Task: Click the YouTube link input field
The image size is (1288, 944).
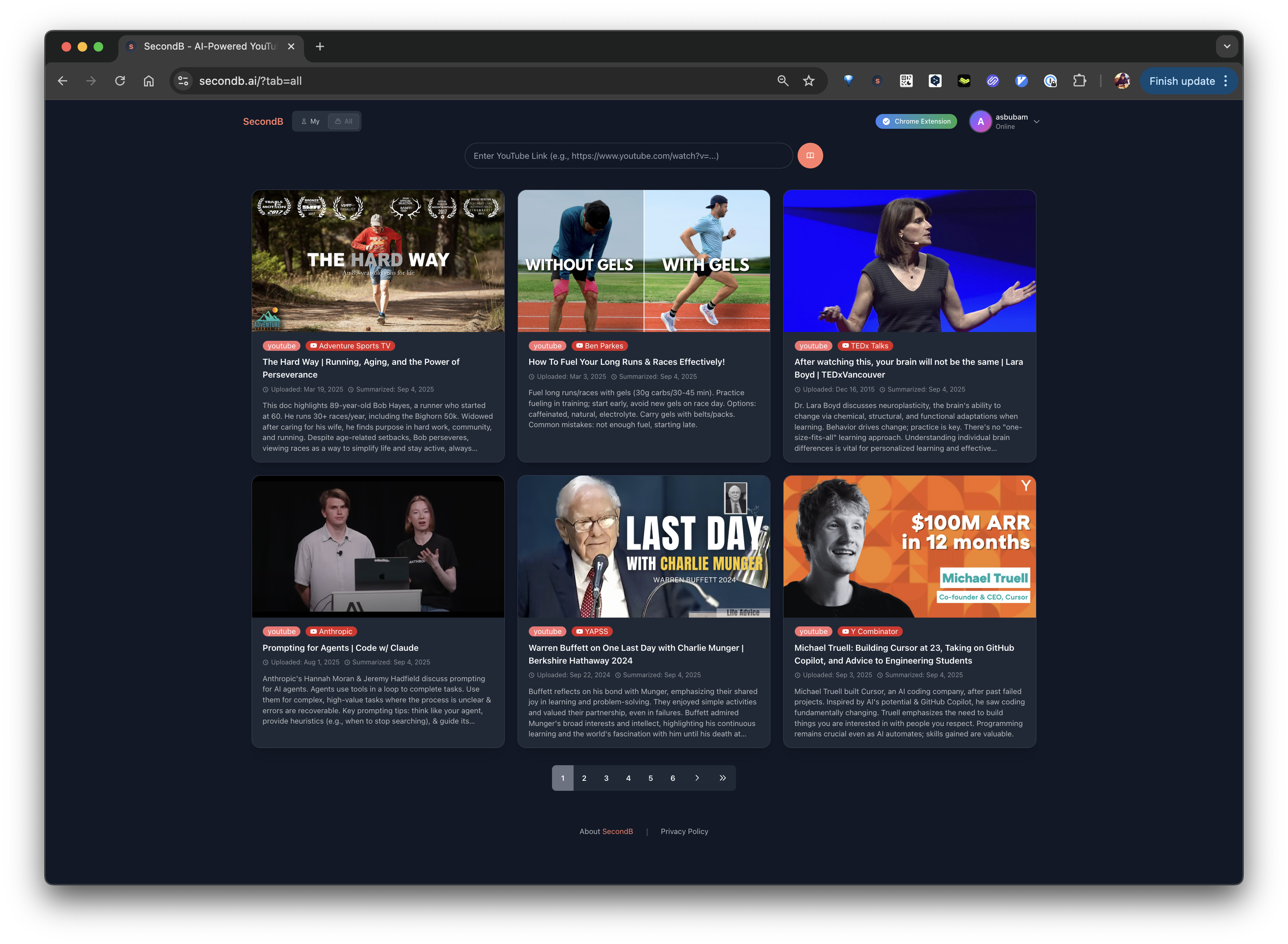Action: click(x=628, y=156)
